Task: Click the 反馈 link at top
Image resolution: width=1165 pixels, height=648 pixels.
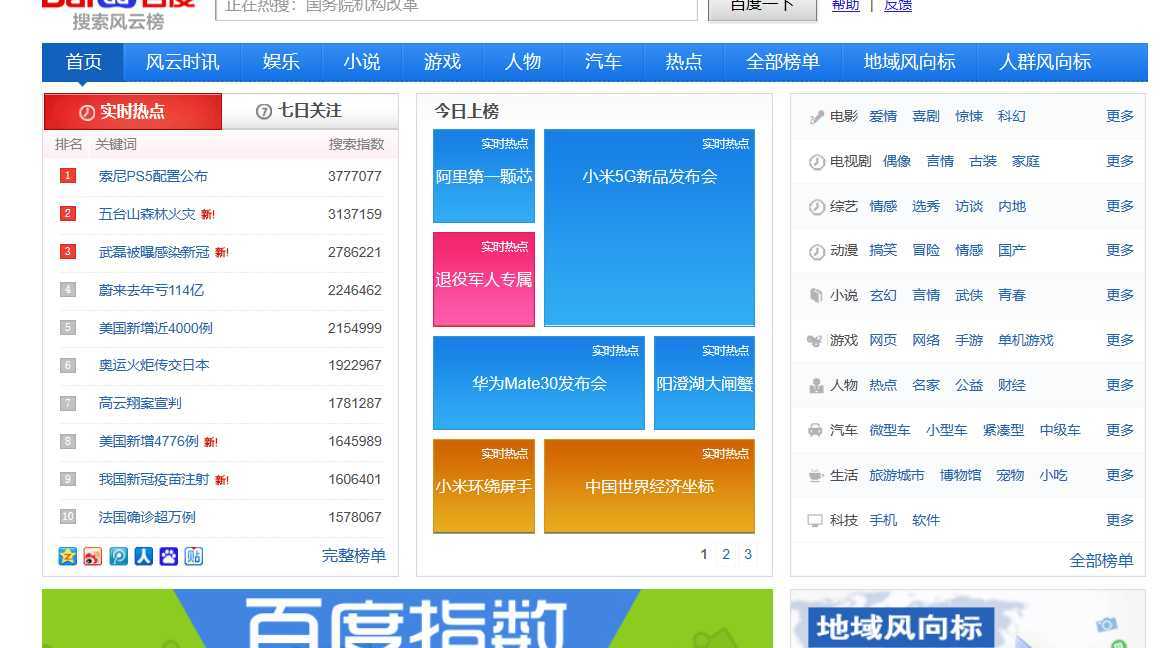Action: (898, 6)
